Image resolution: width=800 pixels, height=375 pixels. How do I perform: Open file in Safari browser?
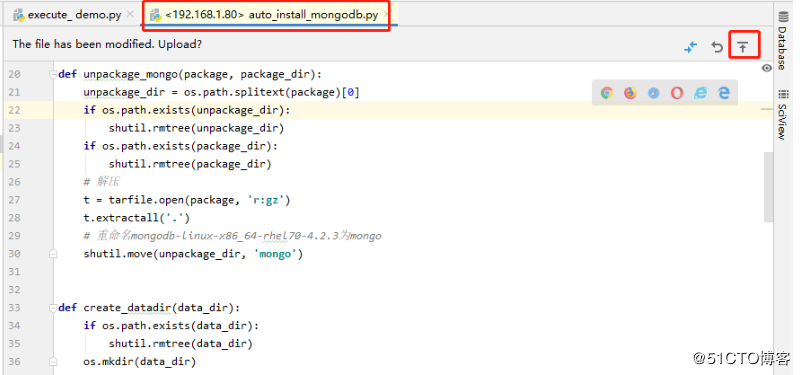[654, 93]
